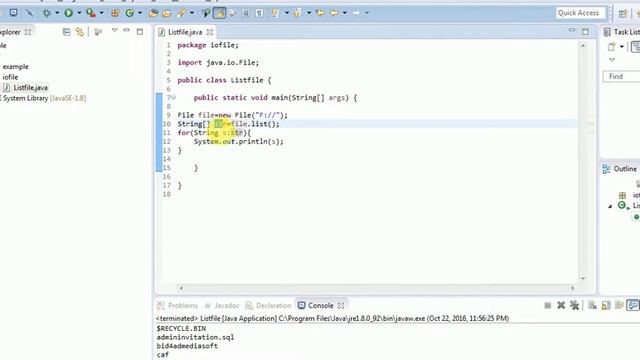Click the New Java Package icon

tap(116, 13)
